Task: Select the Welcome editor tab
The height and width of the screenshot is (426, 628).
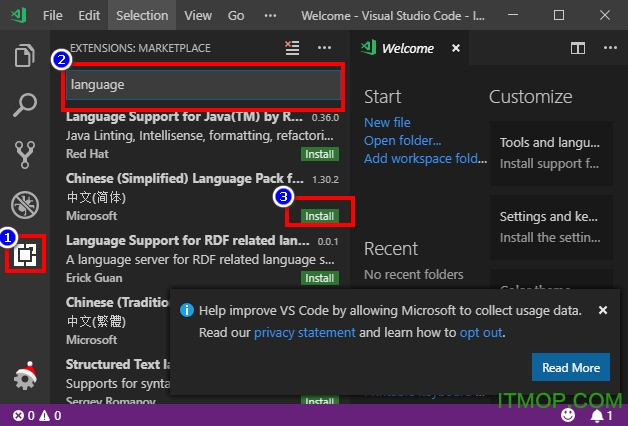Action: pyautogui.click(x=409, y=48)
